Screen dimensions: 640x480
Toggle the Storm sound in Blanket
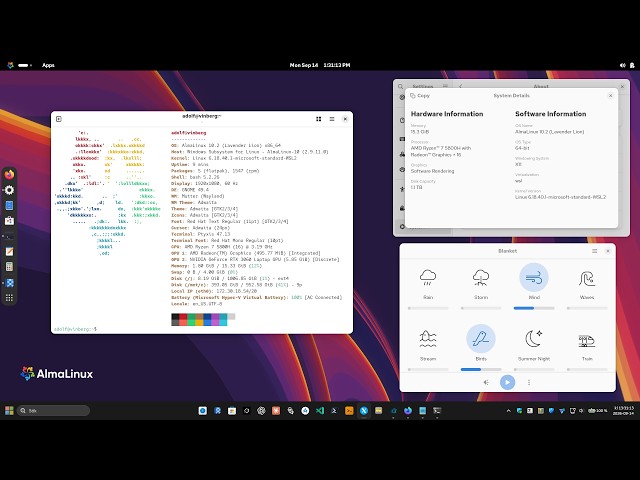click(x=481, y=278)
